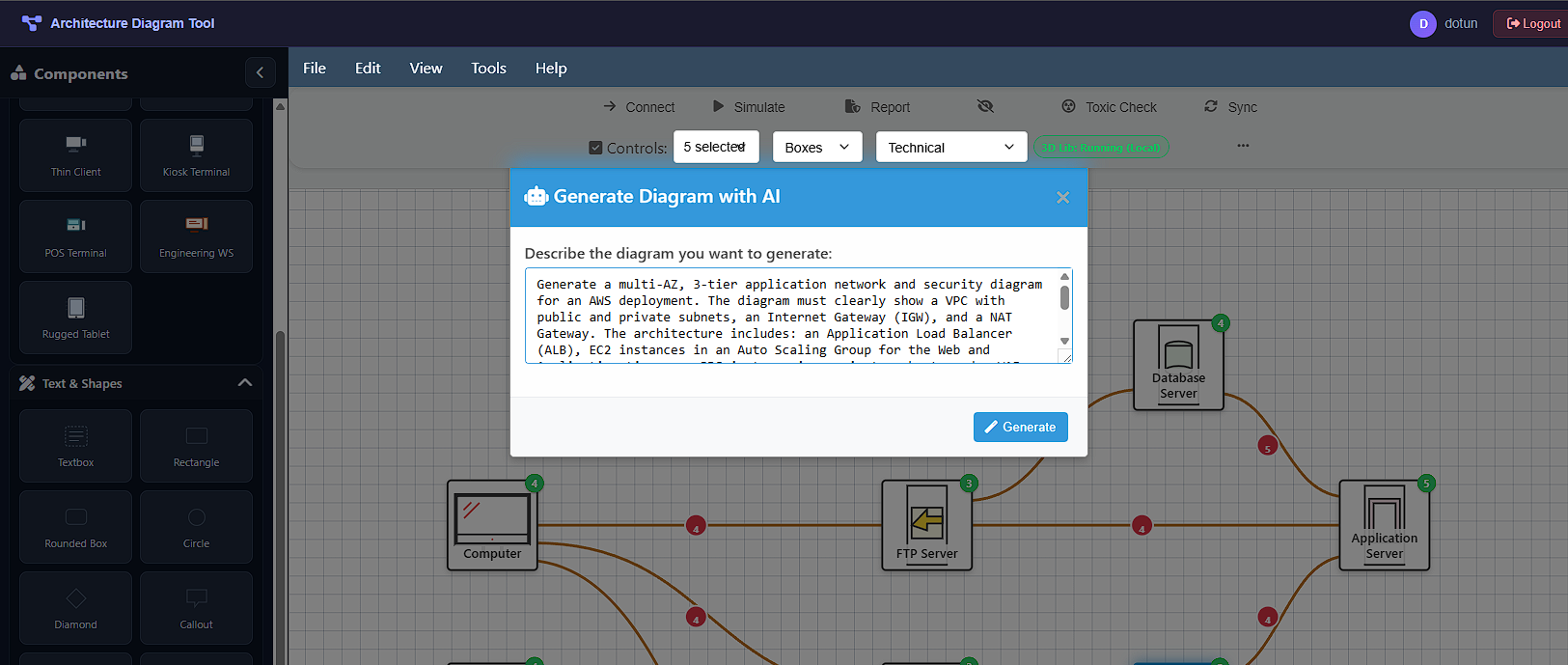Viewport: 1568px width, 665px height.
Task: Collapse the Components sidebar panel
Action: point(260,72)
